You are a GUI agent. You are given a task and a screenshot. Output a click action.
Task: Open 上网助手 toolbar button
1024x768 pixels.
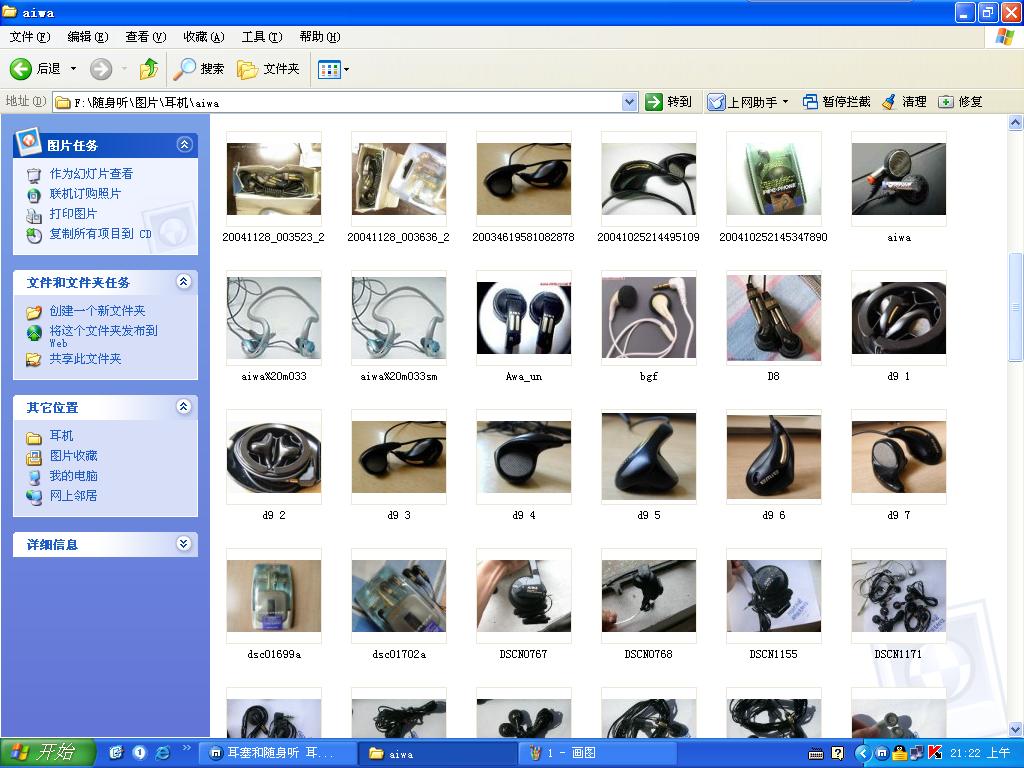(742, 102)
